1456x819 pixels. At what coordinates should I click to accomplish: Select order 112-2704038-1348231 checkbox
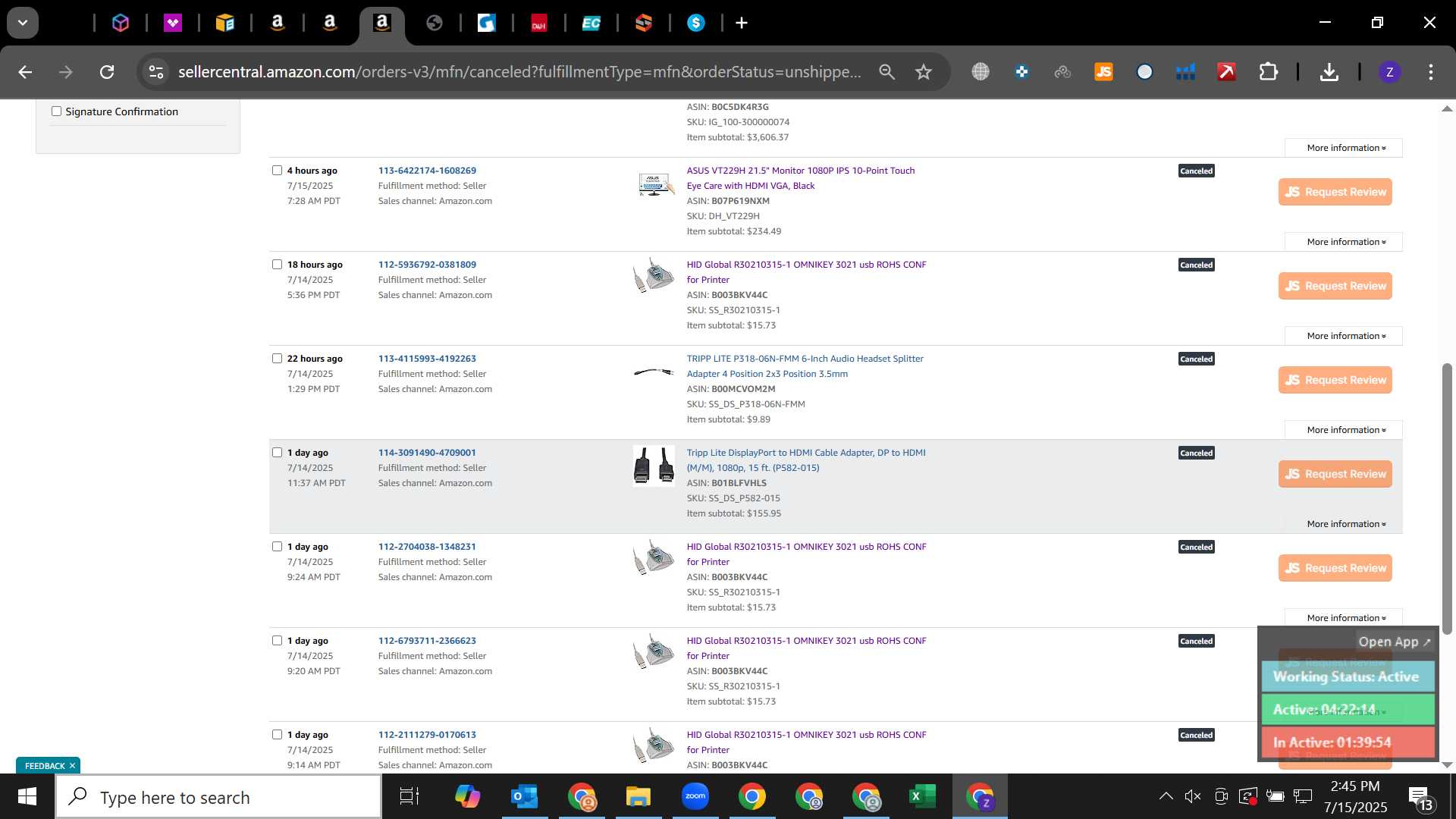tap(277, 547)
